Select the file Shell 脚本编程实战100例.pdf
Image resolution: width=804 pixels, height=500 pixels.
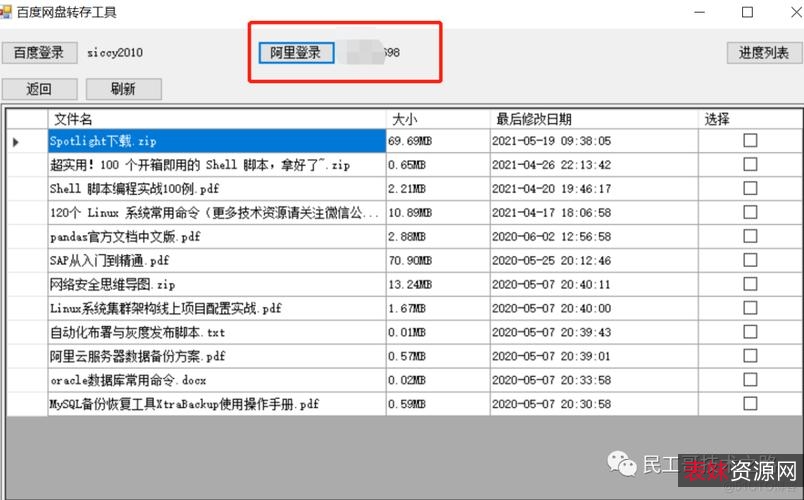[217, 189]
